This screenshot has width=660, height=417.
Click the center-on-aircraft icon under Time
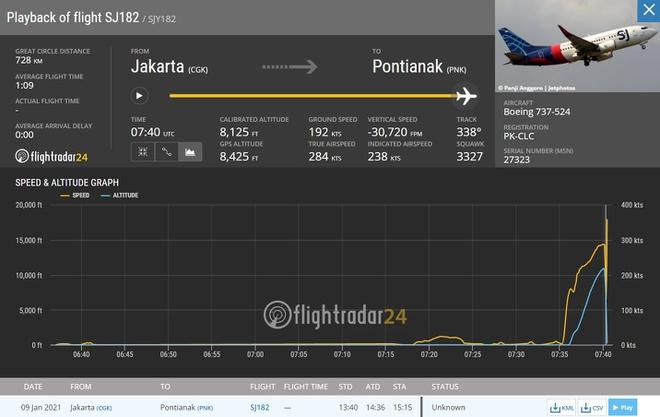143,152
